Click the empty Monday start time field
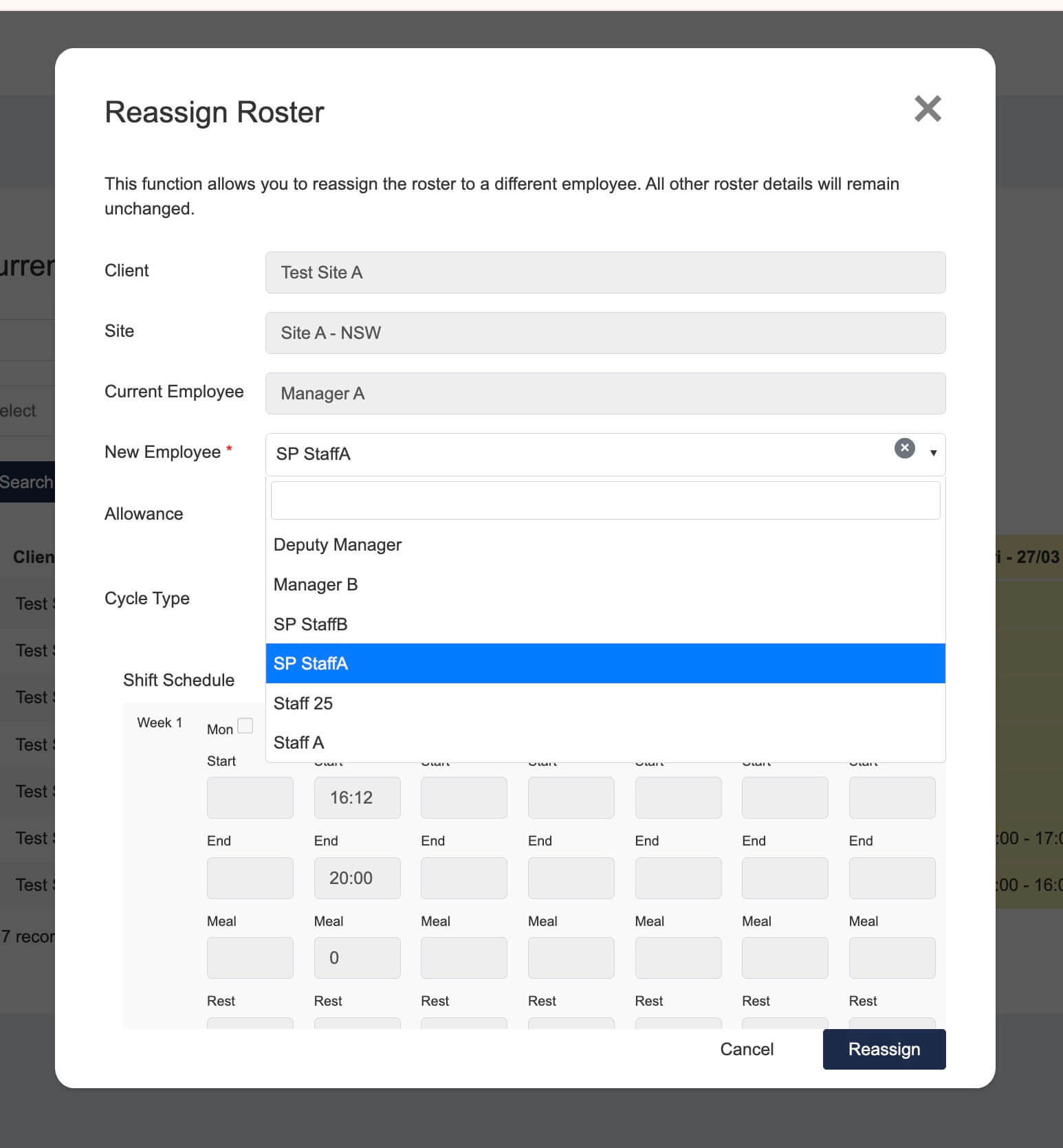Screen dimensions: 1063x1148 coord(250,797)
